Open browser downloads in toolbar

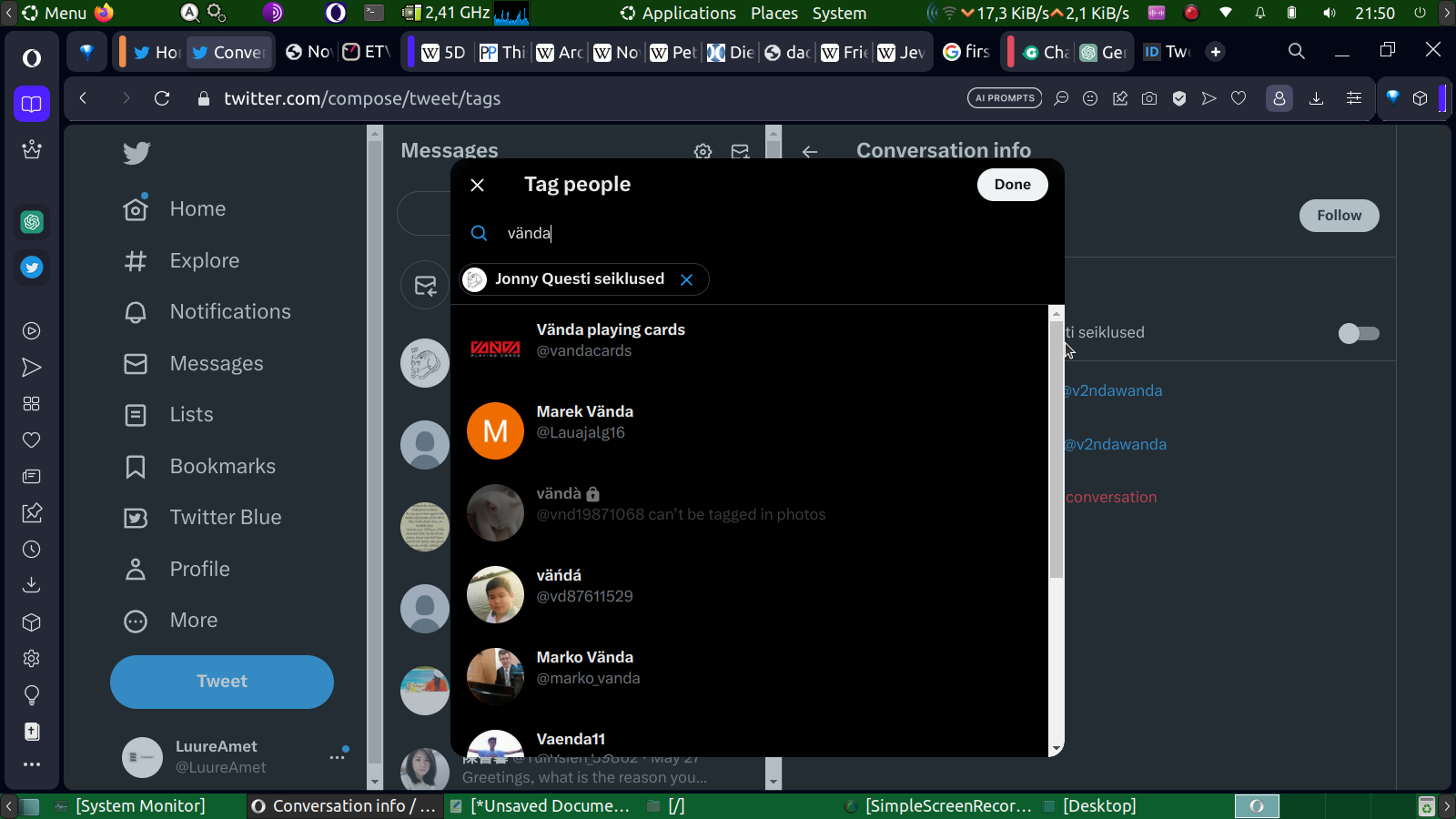(1316, 98)
